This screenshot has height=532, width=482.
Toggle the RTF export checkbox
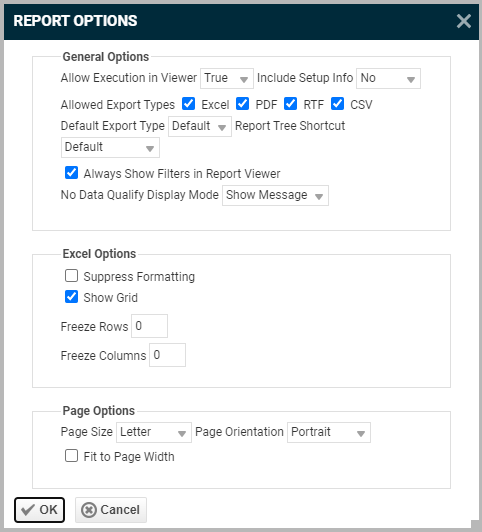pyautogui.click(x=290, y=104)
